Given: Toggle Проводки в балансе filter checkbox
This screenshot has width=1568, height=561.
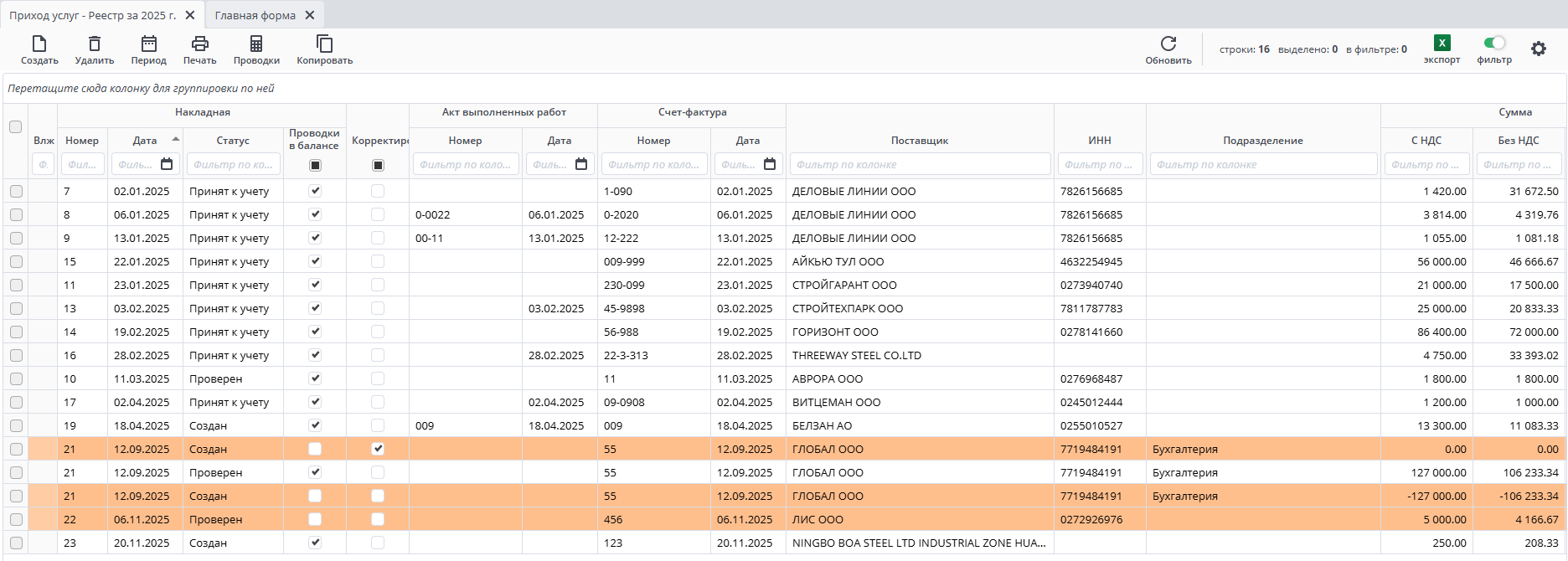Looking at the screenshot, I should click(x=315, y=165).
